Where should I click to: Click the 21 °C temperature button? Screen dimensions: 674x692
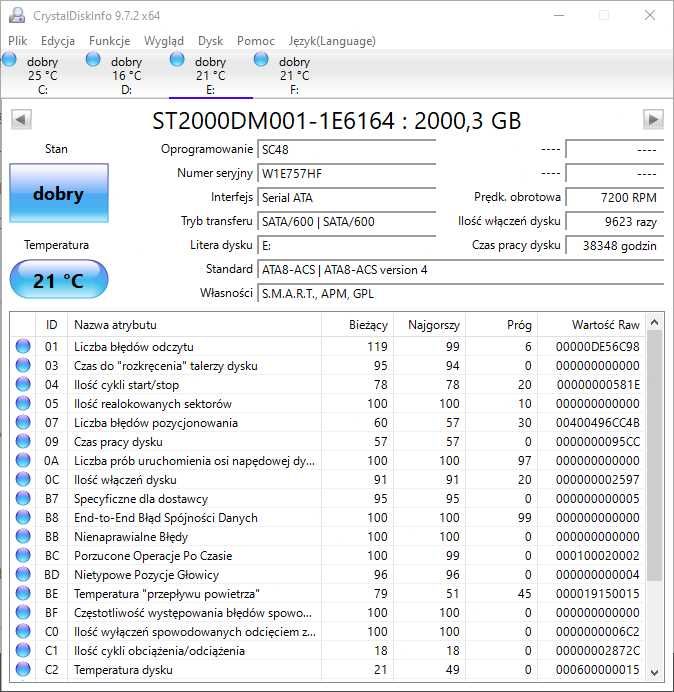pos(59,280)
